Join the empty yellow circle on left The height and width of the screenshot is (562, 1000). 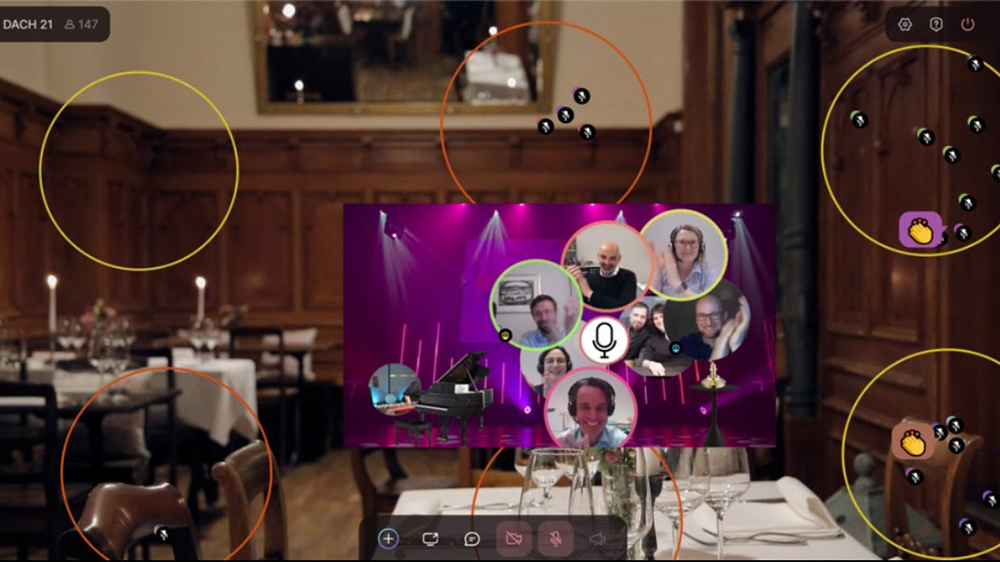[138, 172]
